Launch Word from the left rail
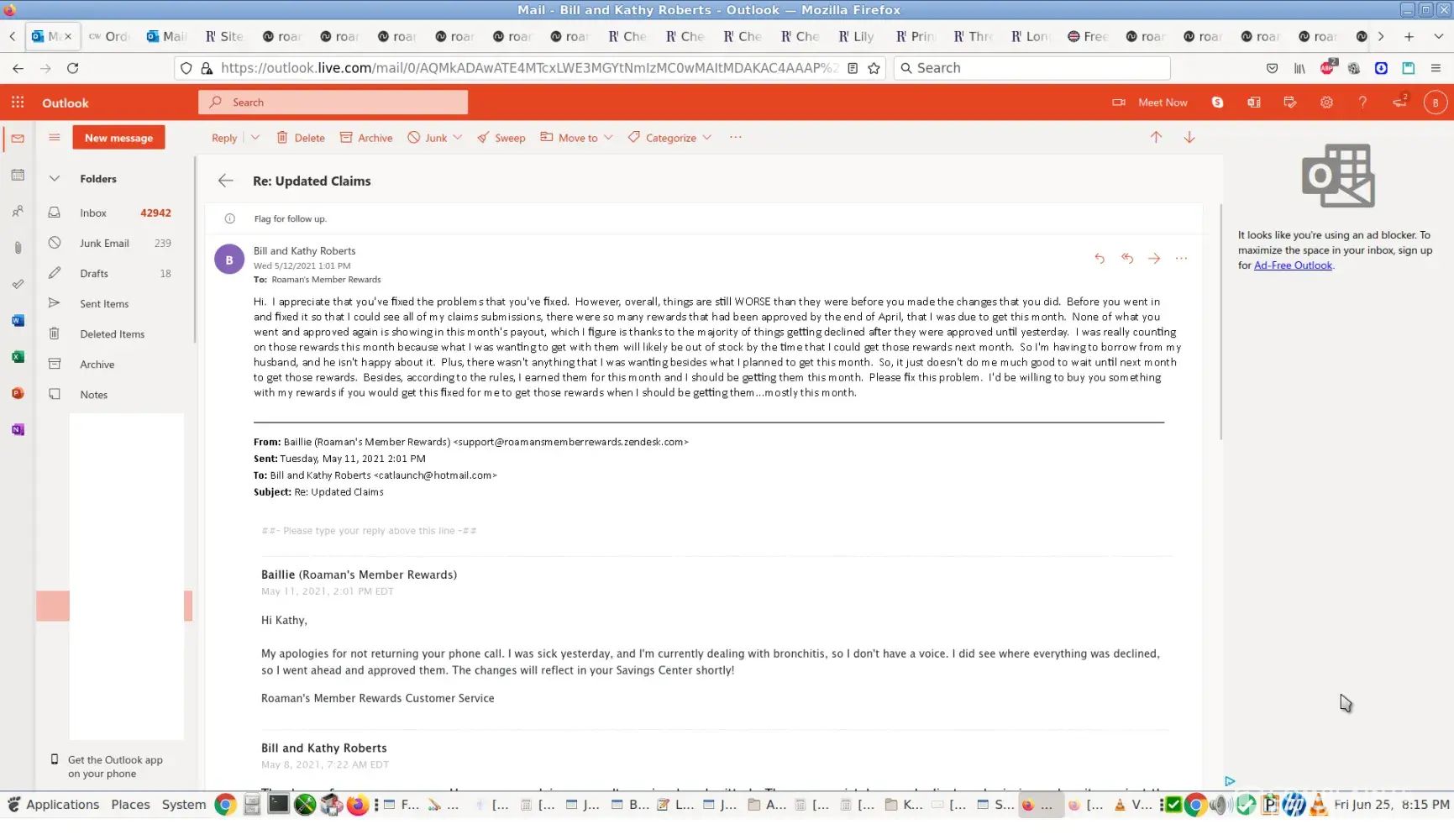 coord(18,321)
